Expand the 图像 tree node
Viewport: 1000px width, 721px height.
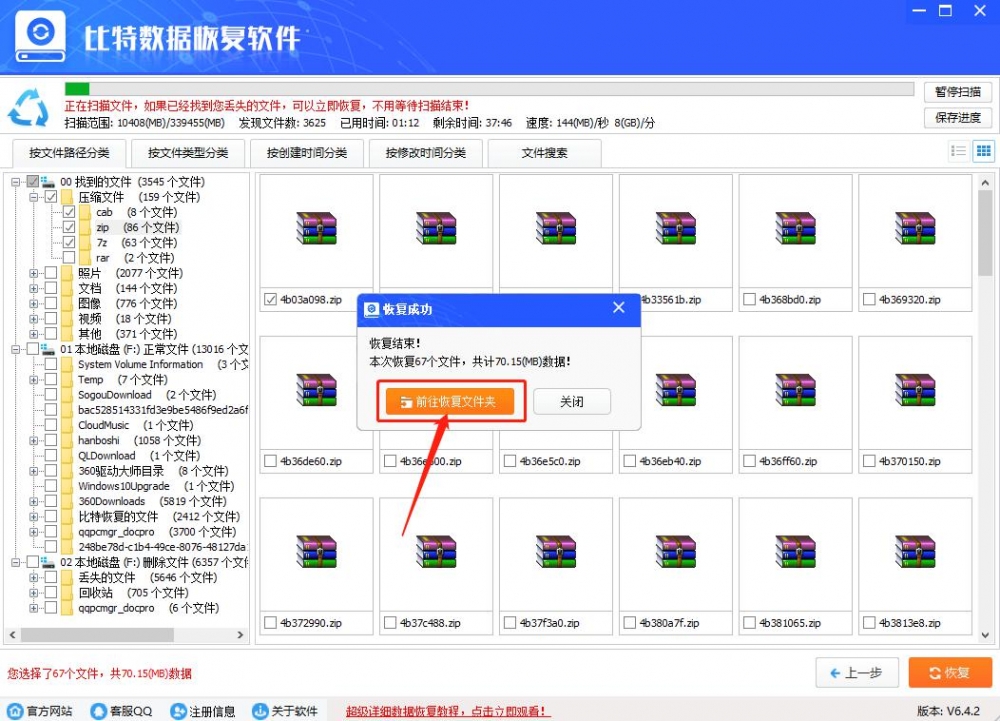33,303
